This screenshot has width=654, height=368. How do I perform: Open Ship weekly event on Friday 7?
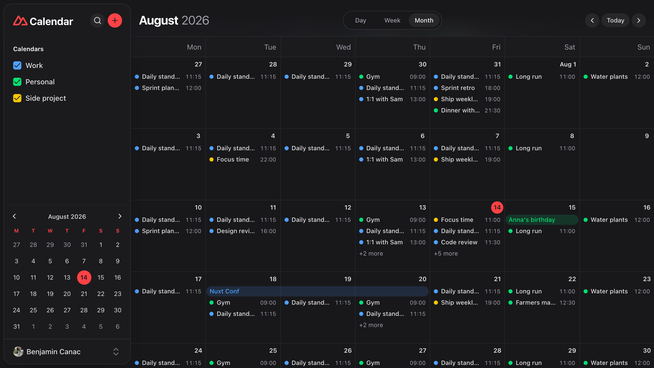(x=467, y=159)
